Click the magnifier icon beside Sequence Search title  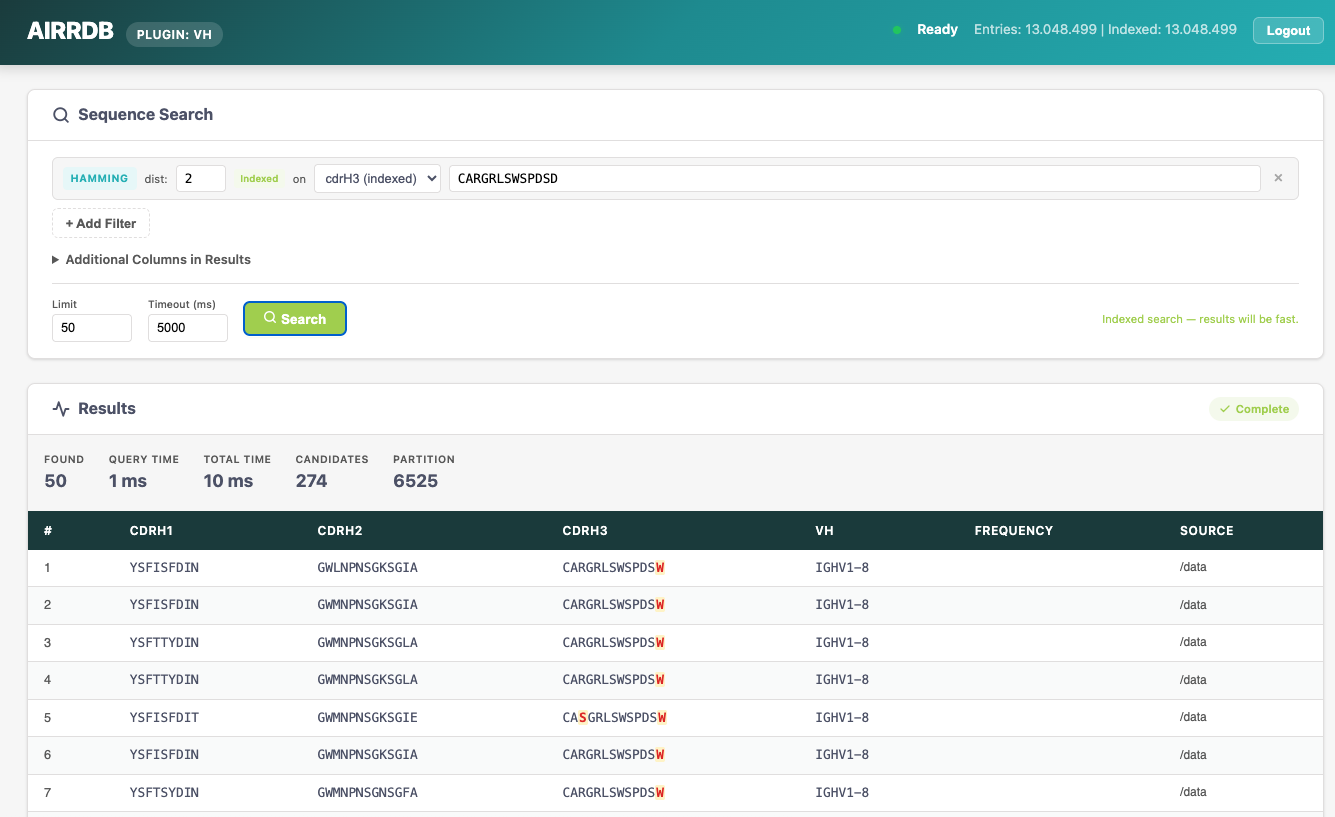[61, 114]
